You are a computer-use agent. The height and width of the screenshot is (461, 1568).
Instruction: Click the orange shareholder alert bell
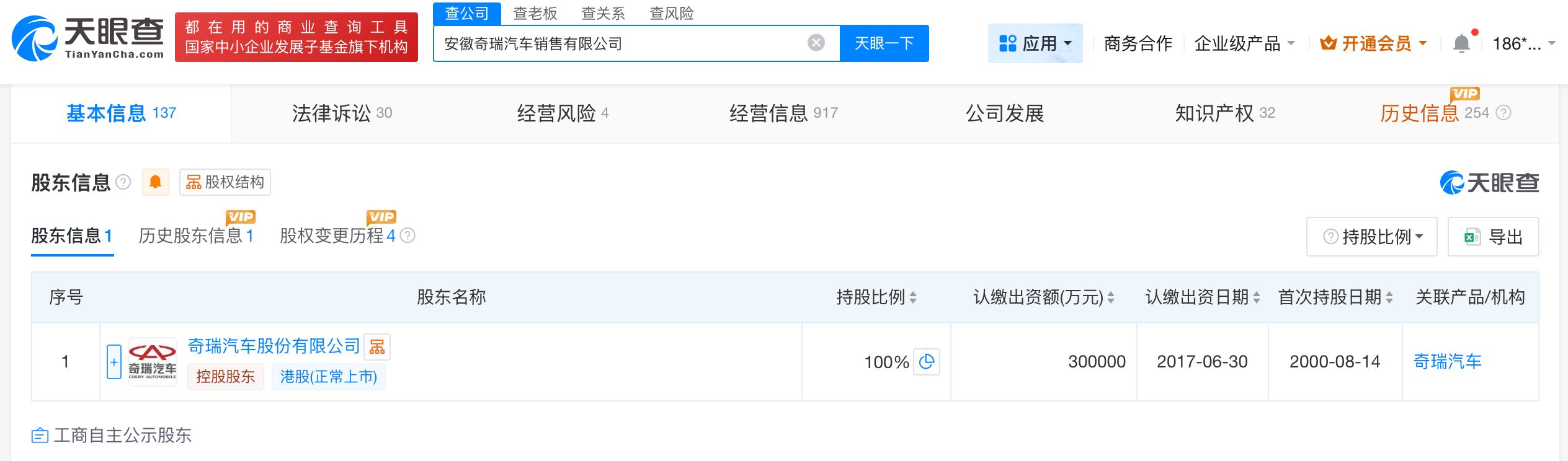(x=155, y=182)
